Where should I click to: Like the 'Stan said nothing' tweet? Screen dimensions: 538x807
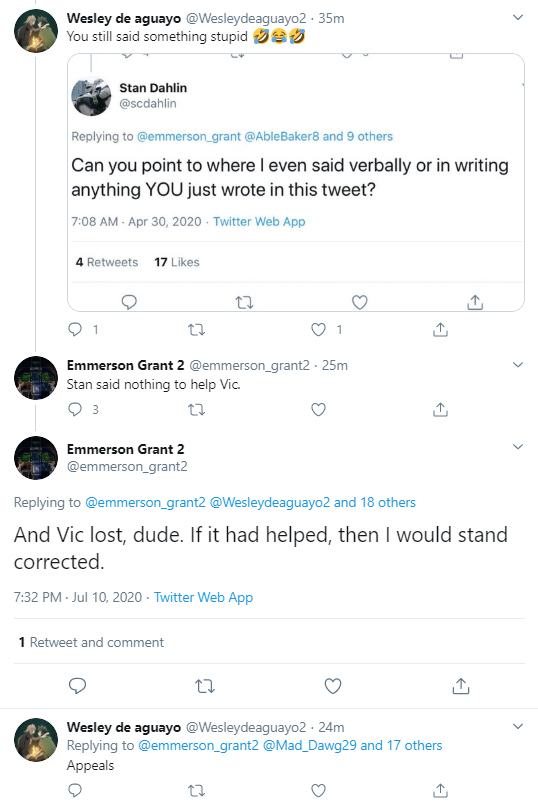(319, 410)
